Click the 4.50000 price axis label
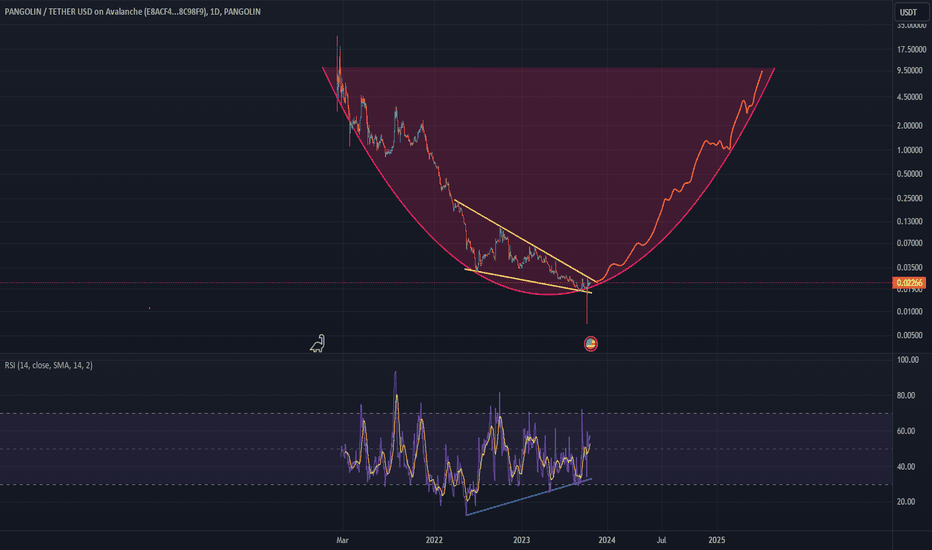The height and width of the screenshot is (550, 932). tap(909, 97)
